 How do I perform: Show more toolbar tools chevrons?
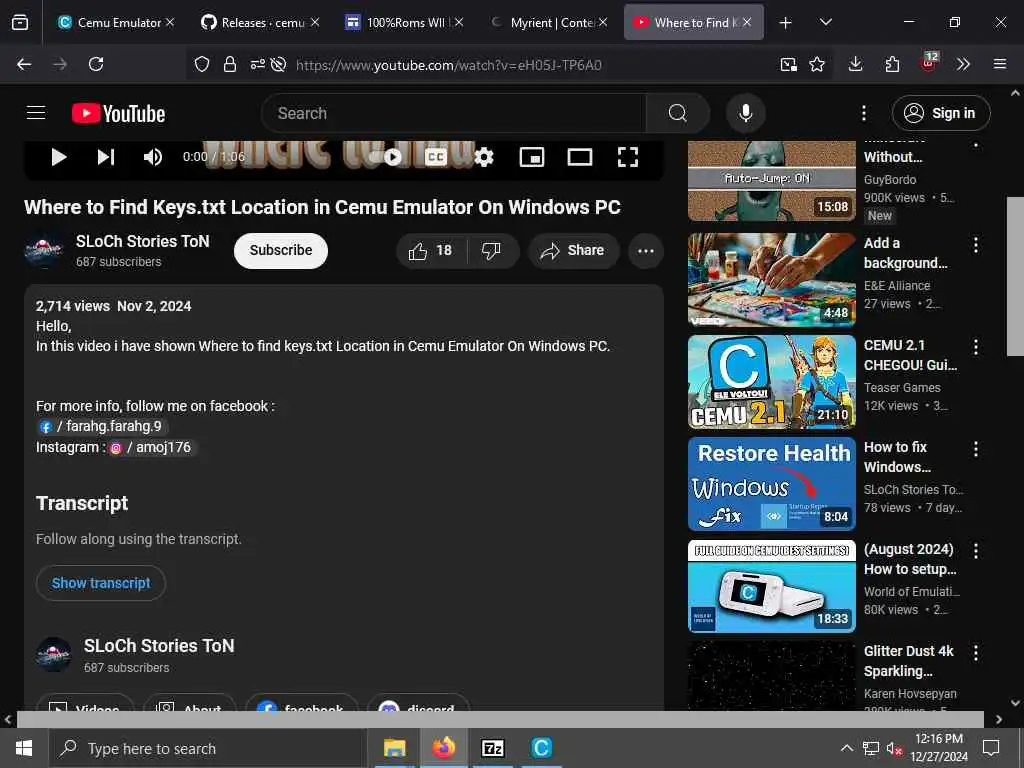click(x=963, y=64)
